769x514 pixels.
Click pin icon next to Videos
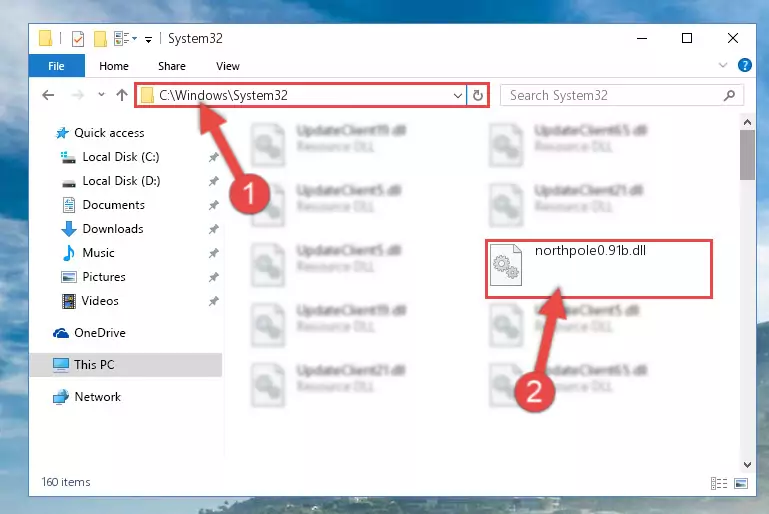click(x=213, y=301)
